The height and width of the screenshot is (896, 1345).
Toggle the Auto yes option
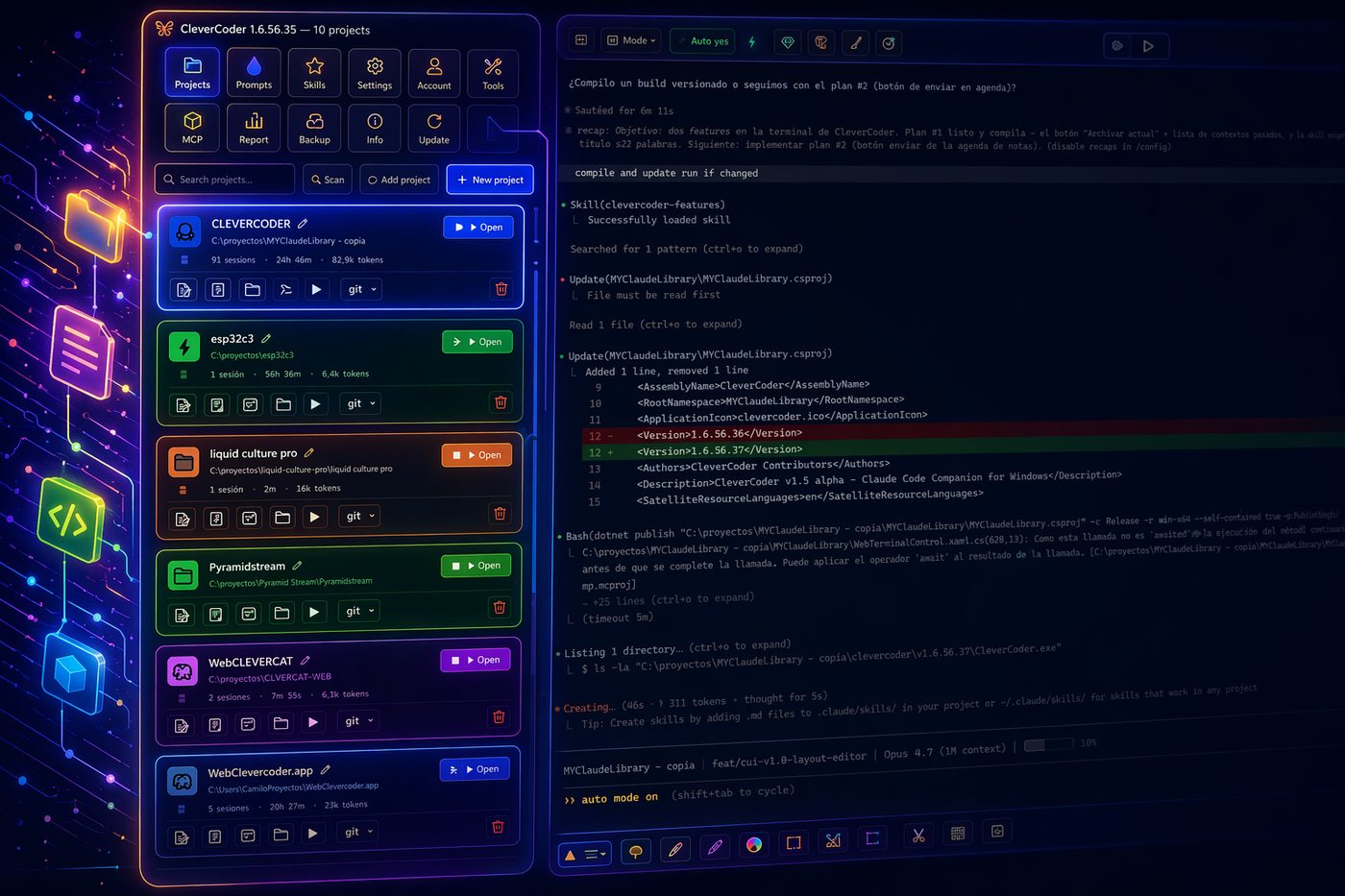[x=702, y=41]
